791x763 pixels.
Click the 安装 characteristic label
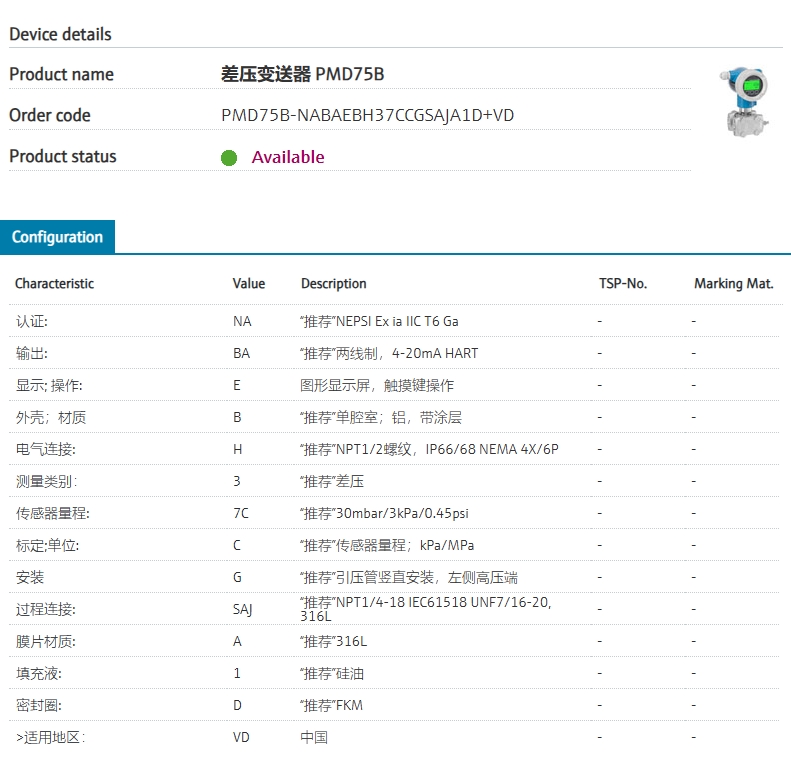tap(30, 577)
